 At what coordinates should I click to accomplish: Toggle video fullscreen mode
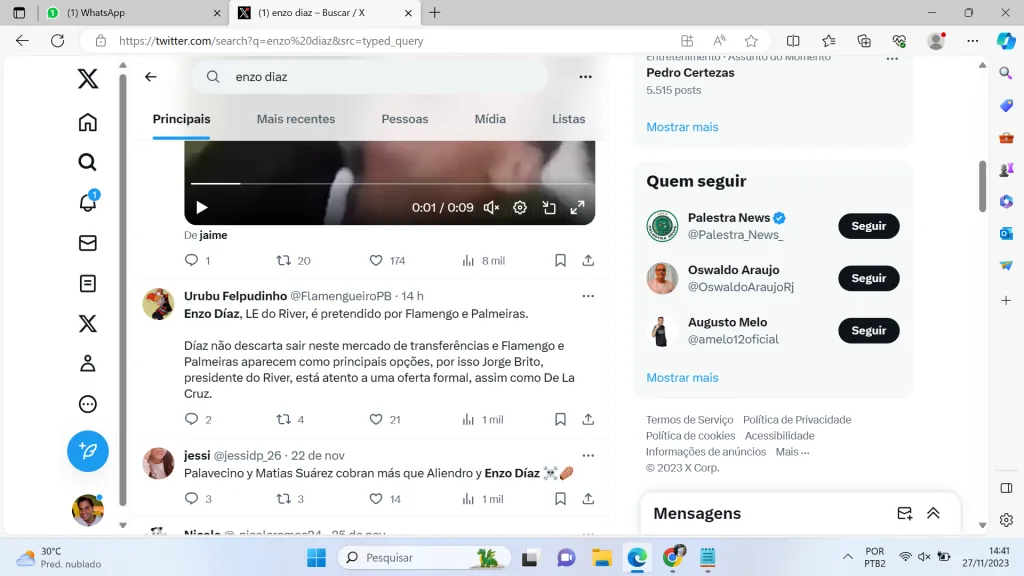click(577, 208)
